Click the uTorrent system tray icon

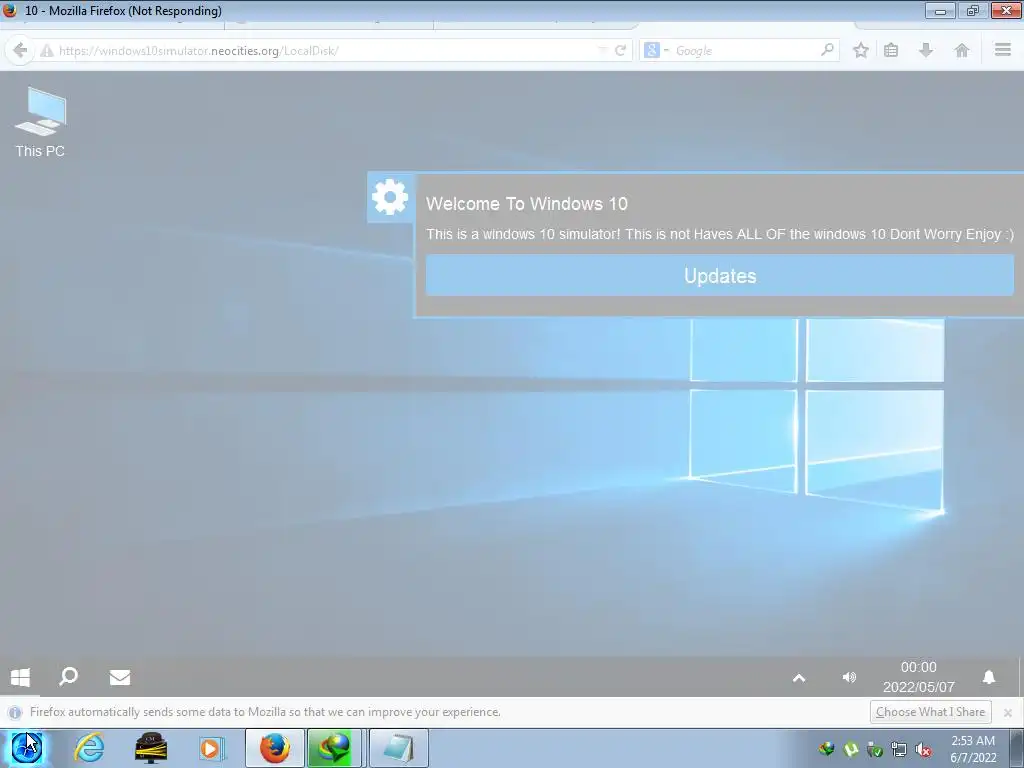851,749
